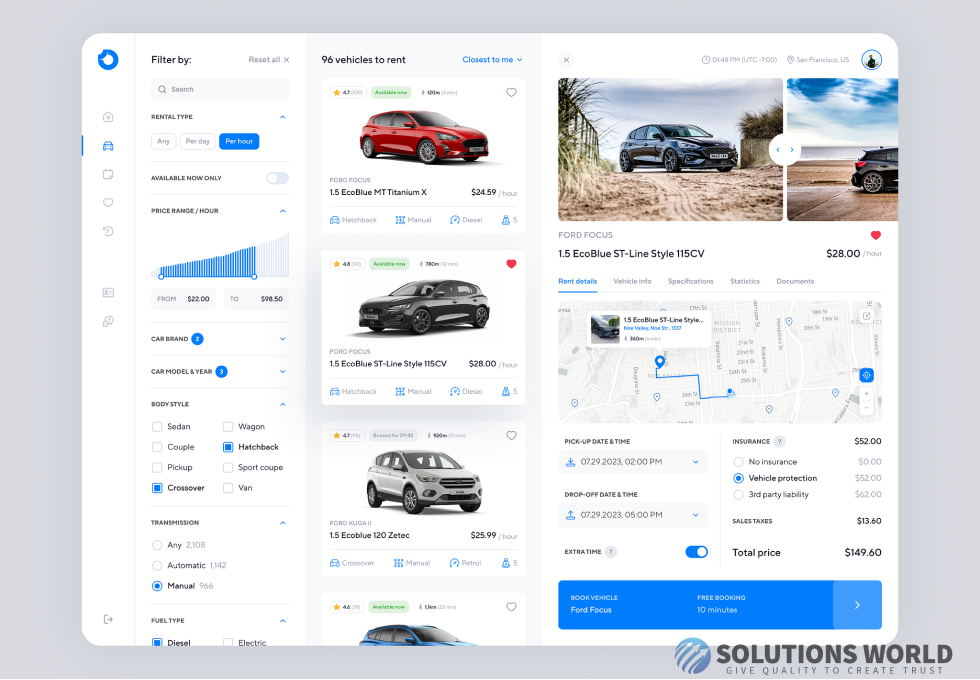The image size is (980, 680).
Task: Open the user avatar profile
Action: click(871, 60)
